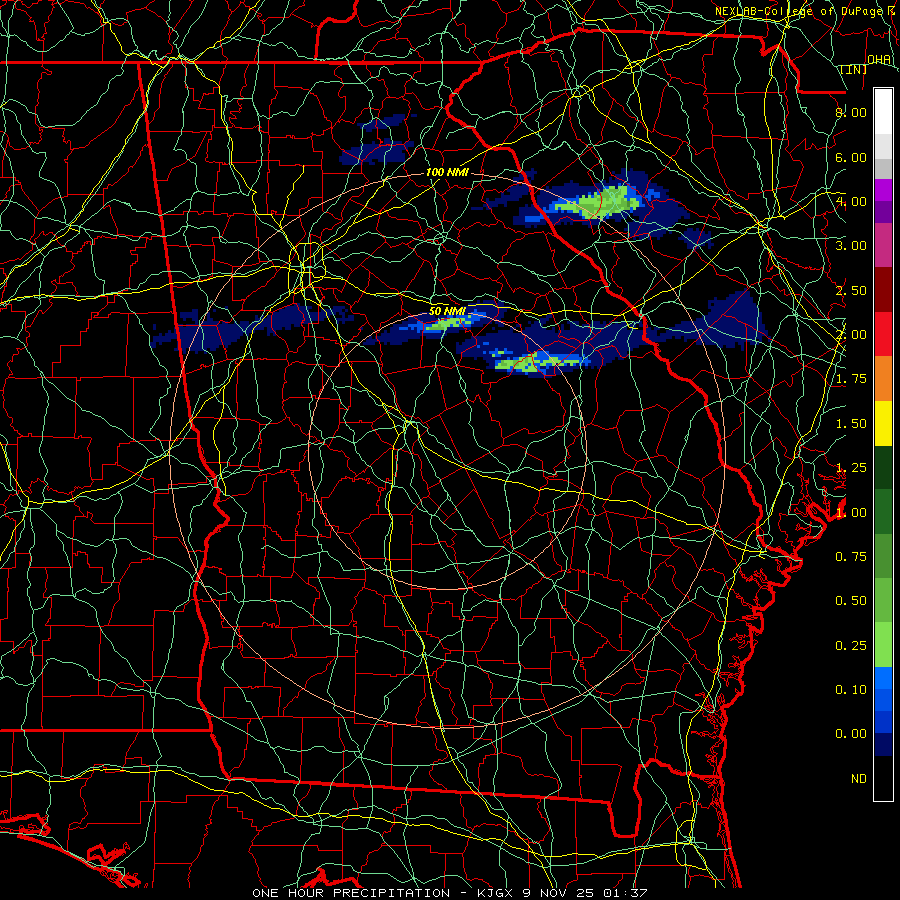Click the 4.00 legend value
The height and width of the screenshot is (900, 900).
point(851,201)
